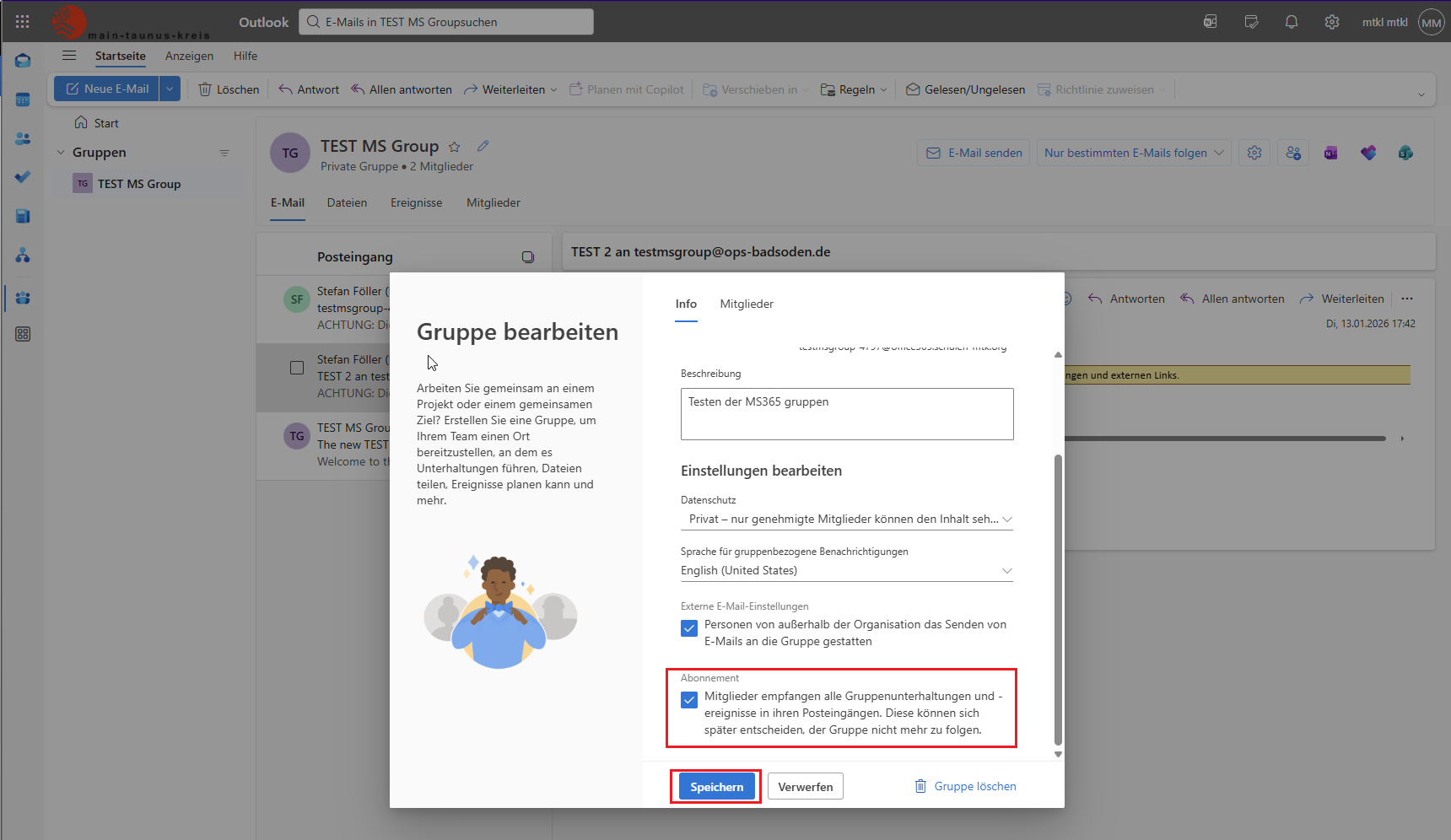
Task: Open the add members icon for the group
Action: tap(1293, 153)
